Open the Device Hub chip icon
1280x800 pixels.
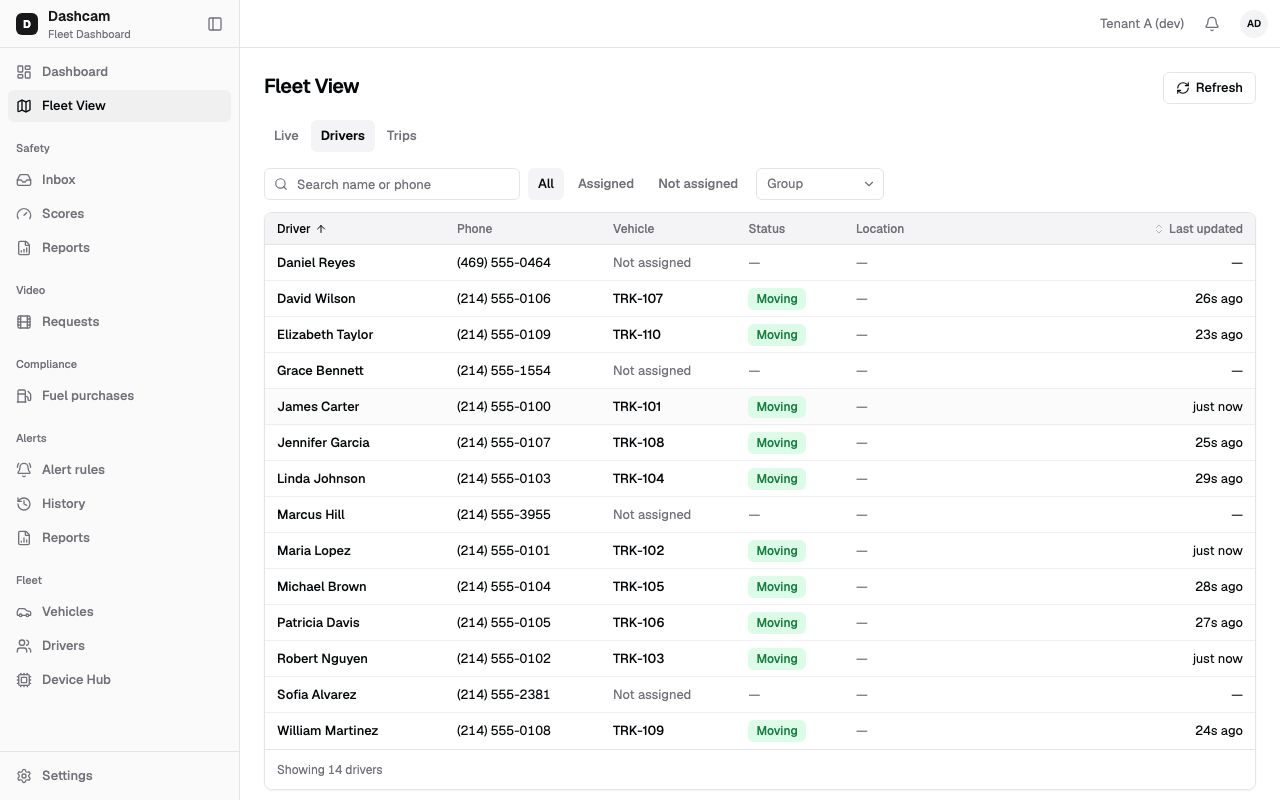pyautogui.click(x=24, y=680)
